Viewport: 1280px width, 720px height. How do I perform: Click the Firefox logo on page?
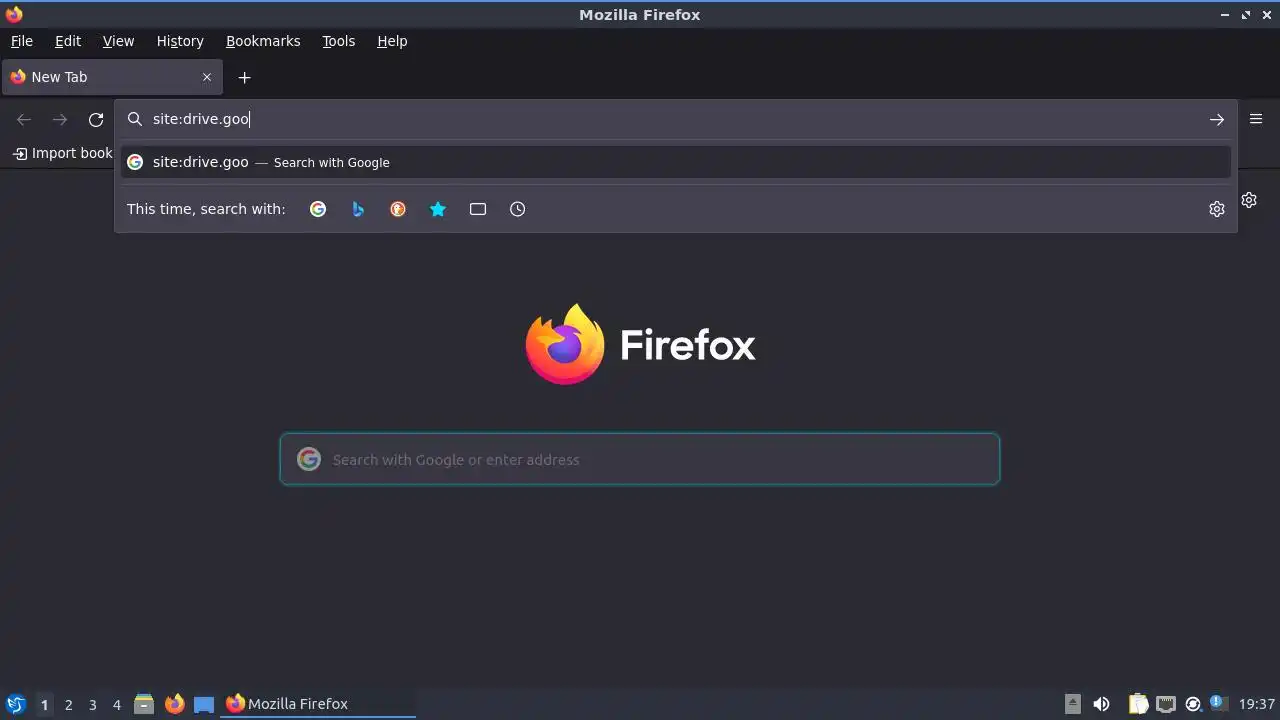(640, 344)
